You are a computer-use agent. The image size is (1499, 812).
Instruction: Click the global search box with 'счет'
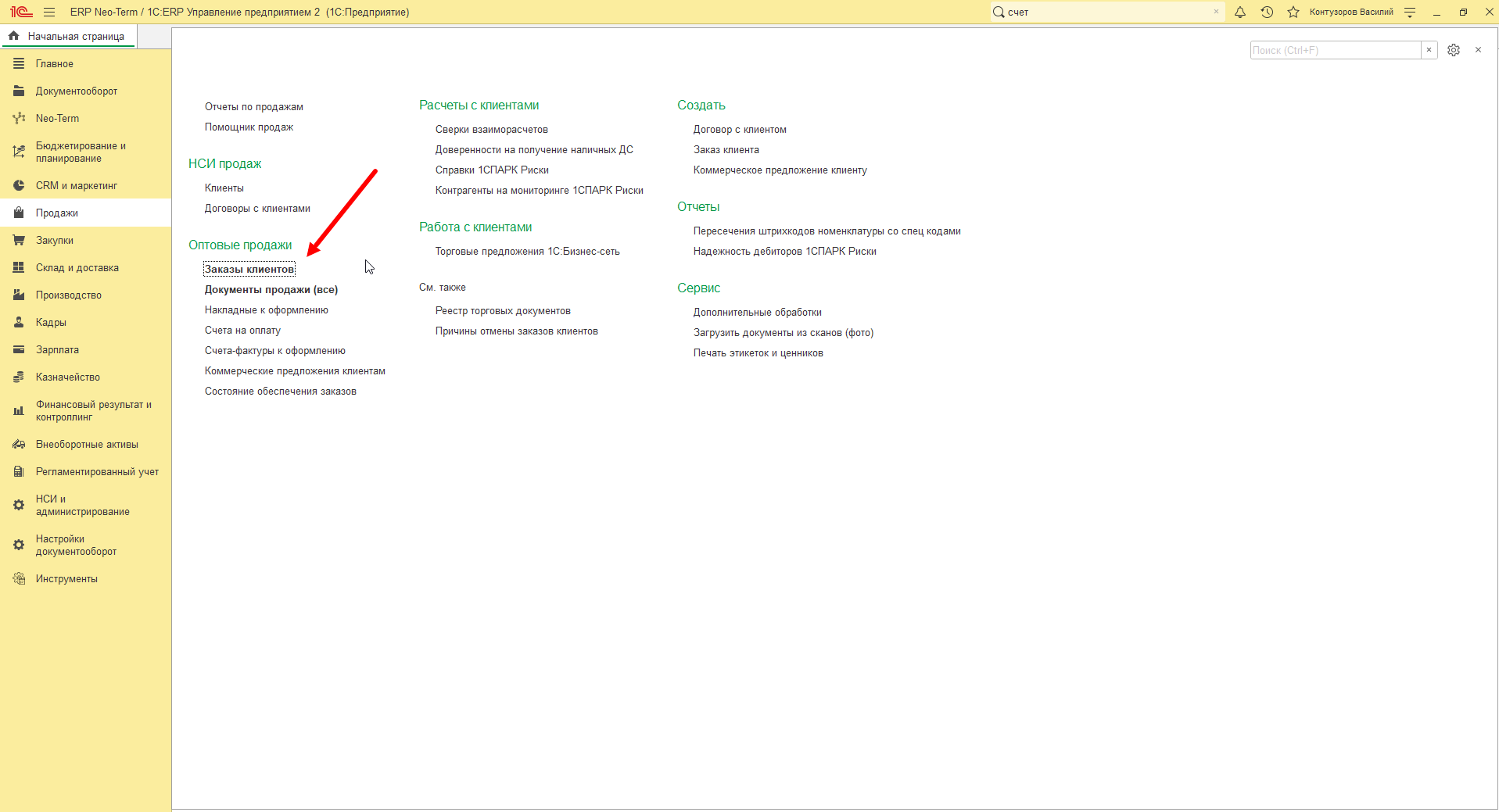pos(1106,12)
